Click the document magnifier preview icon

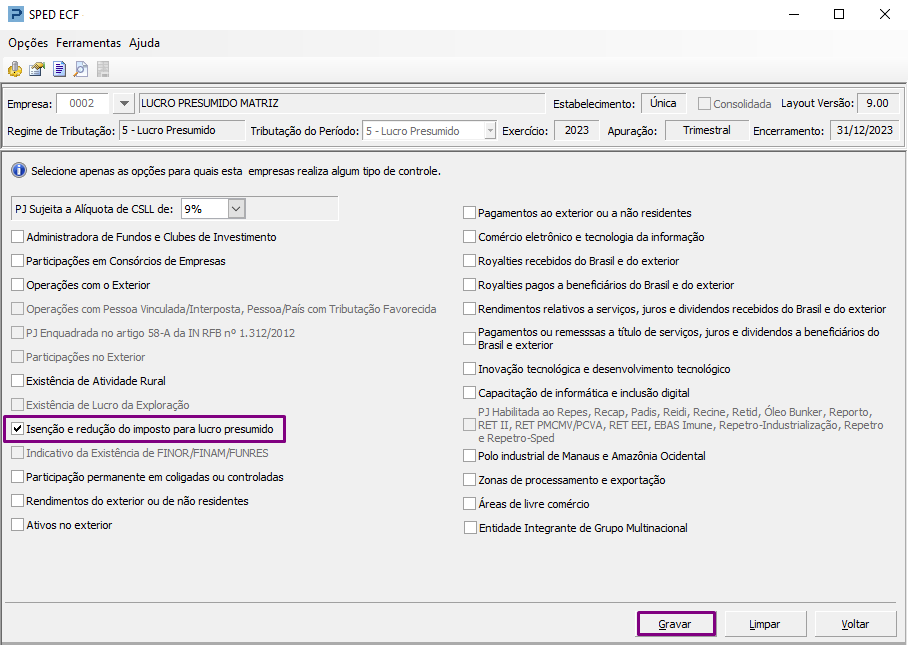(81, 69)
